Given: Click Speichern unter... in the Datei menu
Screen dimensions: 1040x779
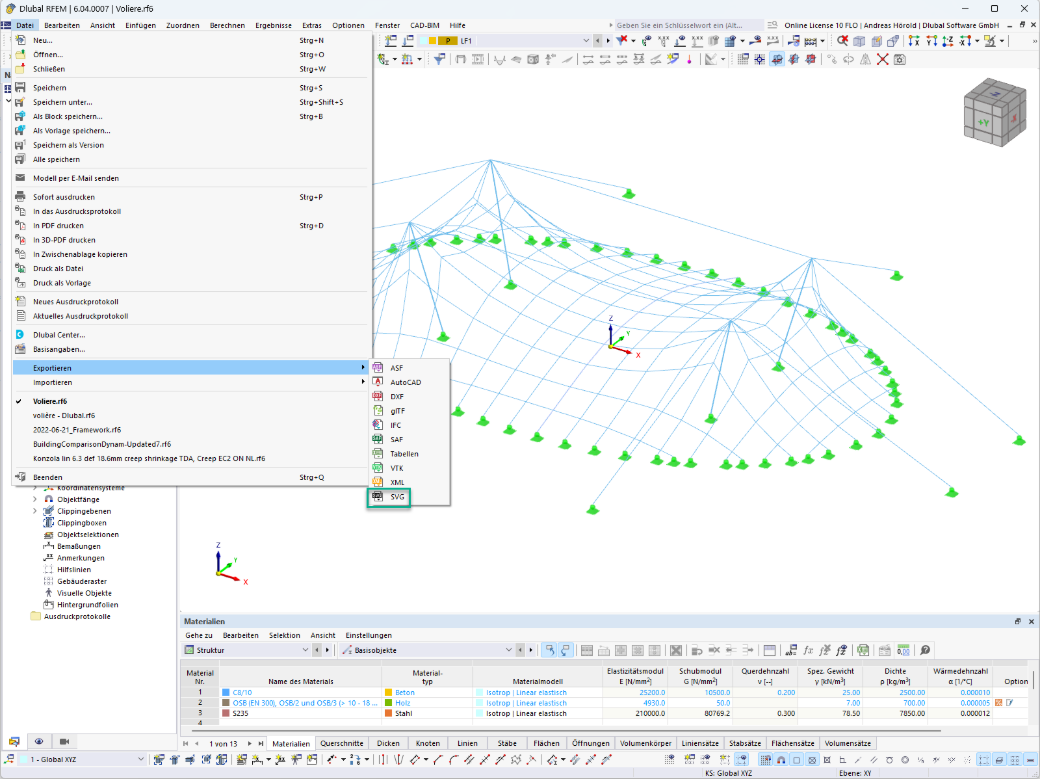Looking at the screenshot, I should (63, 102).
